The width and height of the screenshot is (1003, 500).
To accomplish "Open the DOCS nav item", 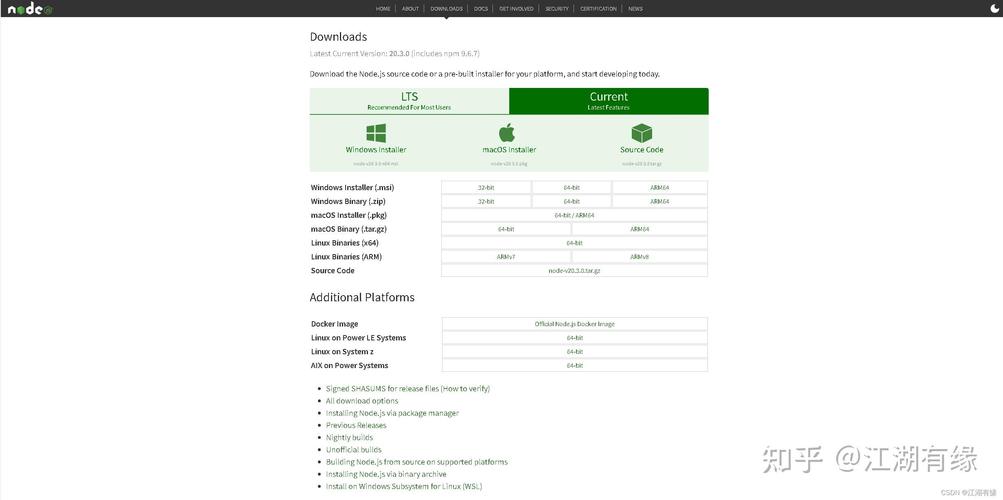I will 481,9.
